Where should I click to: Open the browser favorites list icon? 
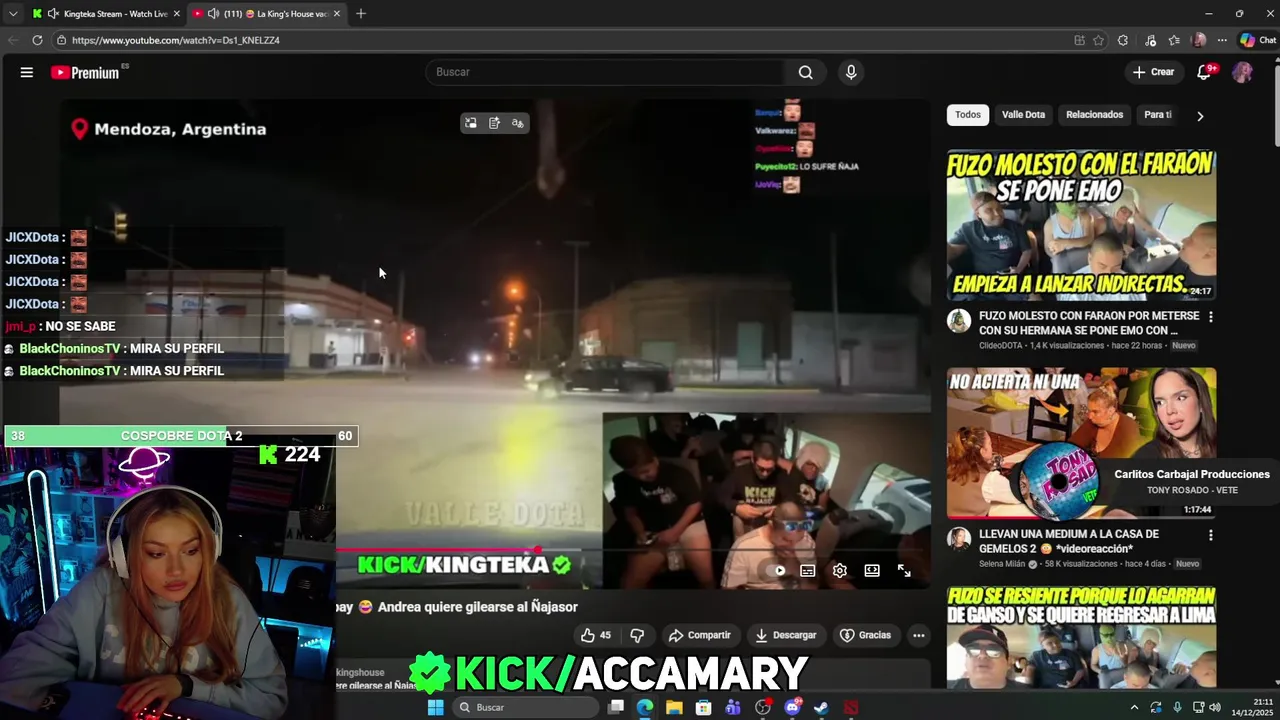coord(1174,40)
